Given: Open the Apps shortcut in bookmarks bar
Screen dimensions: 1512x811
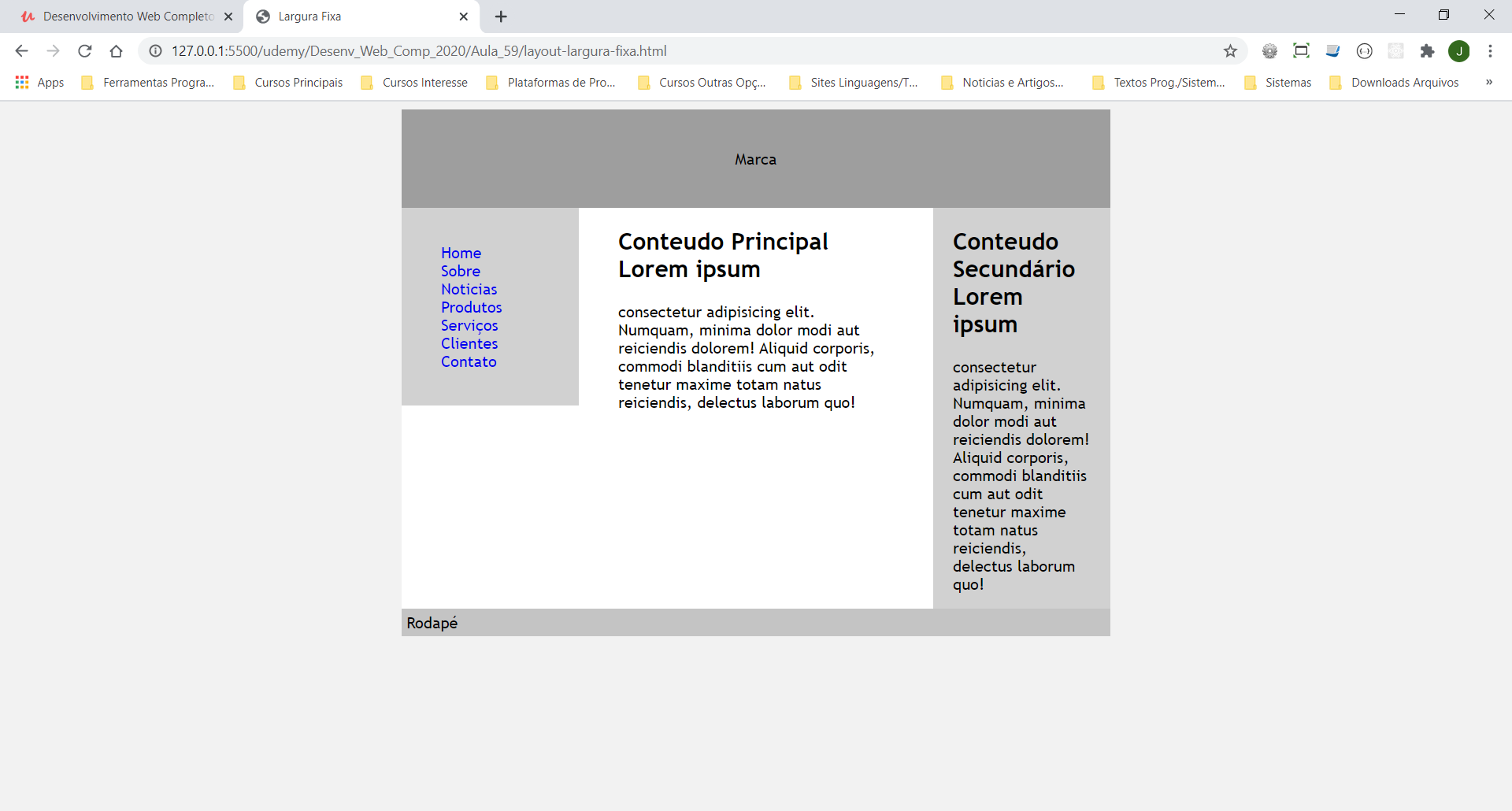Looking at the screenshot, I should point(39,83).
